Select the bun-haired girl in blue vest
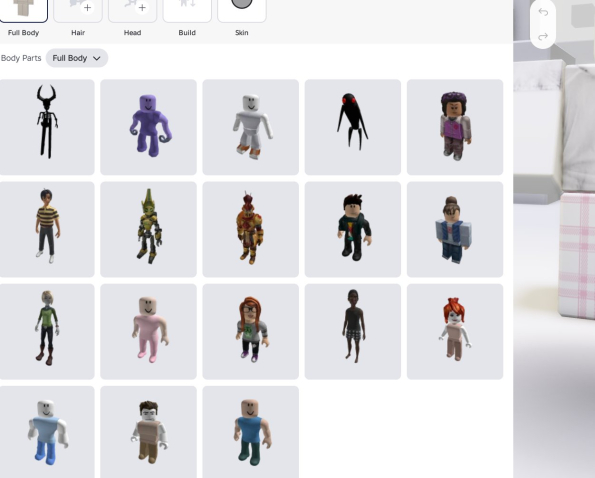Screen dimensions: 595x478 pos(455,229)
